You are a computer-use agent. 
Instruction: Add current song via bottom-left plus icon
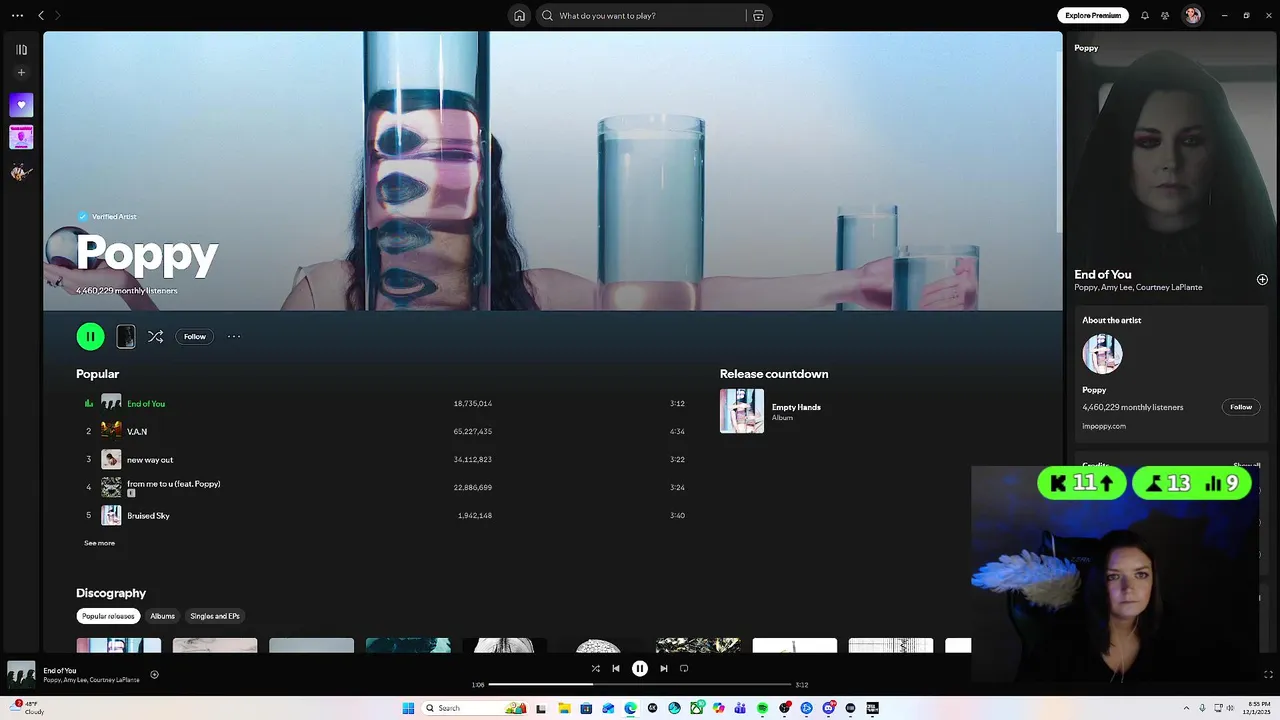[x=154, y=674]
